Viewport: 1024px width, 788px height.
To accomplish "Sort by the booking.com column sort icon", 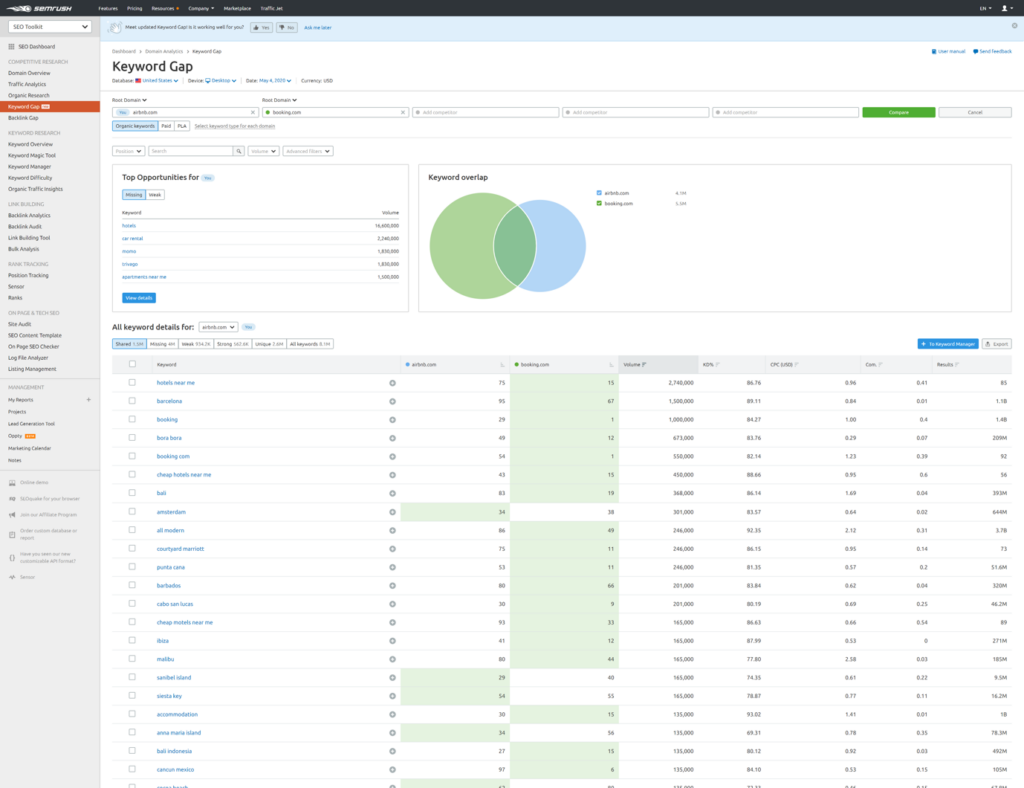I will pos(611,365).
